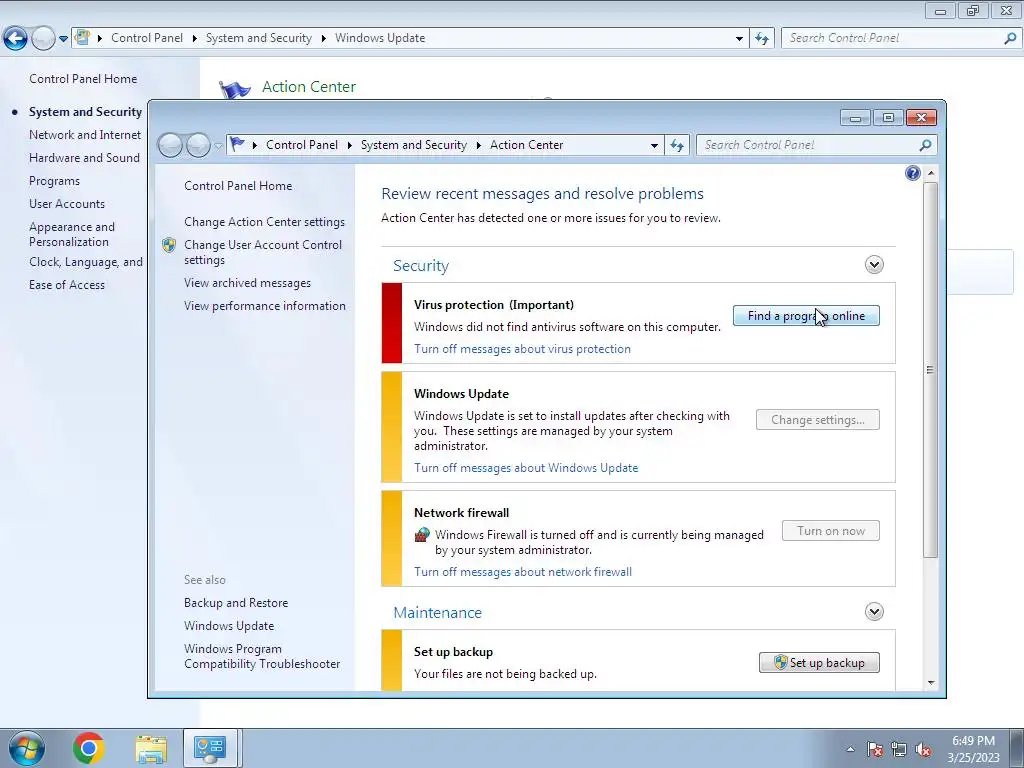
Task: Open Windows Update address bar history dropdown
Action: click(739, 39)
